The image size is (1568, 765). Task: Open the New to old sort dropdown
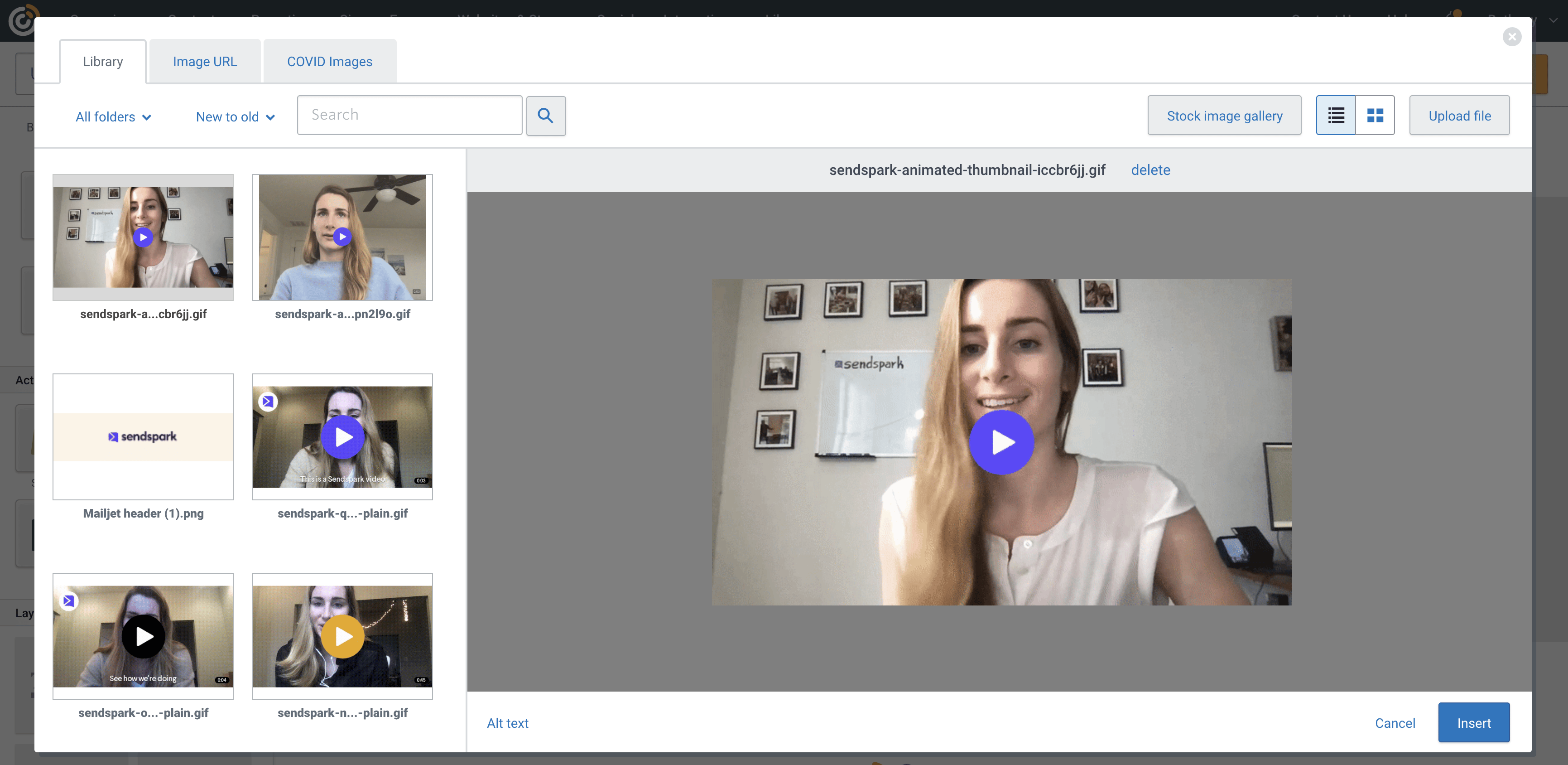pyautogui.click(x=236, y=117)
